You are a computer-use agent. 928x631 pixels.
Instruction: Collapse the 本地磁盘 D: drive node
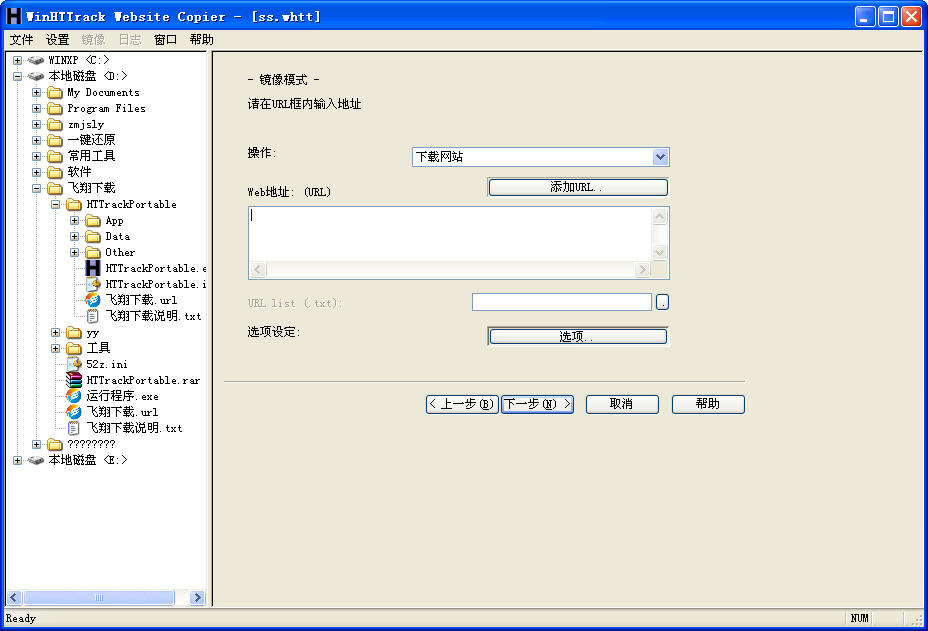tap(18, 76)
